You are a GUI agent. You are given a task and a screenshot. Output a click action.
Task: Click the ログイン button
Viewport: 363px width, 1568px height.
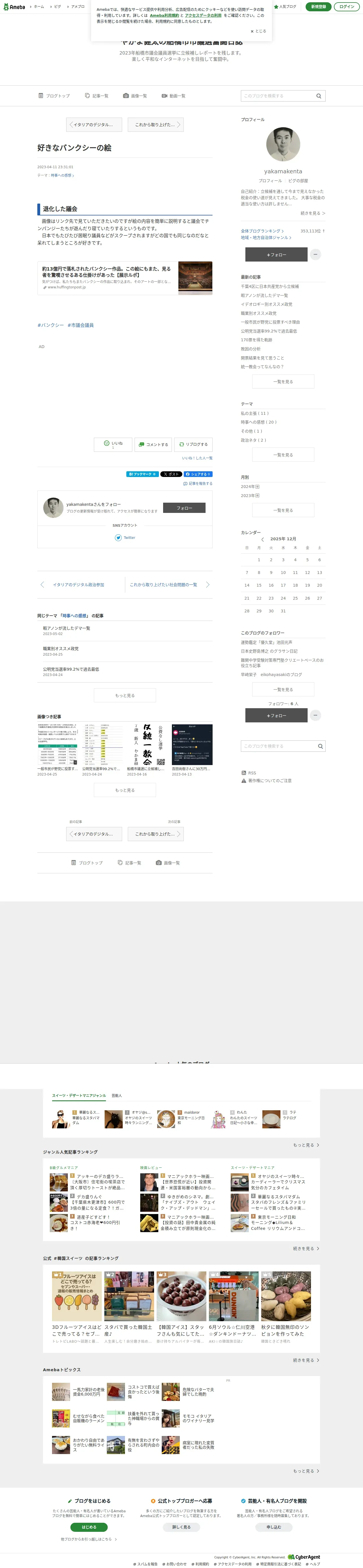tap(347, 7)
